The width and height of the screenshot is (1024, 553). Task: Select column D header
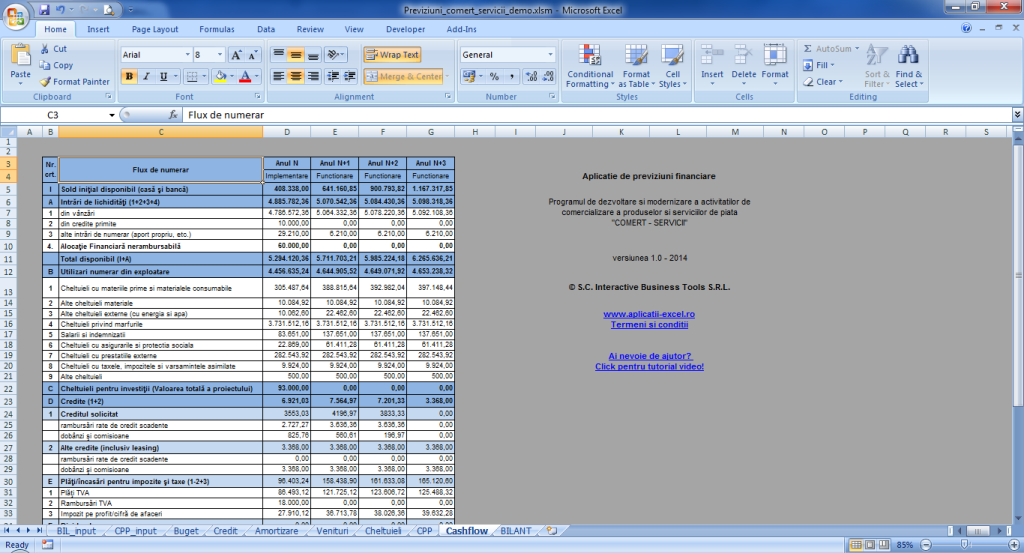coord(287,132)
